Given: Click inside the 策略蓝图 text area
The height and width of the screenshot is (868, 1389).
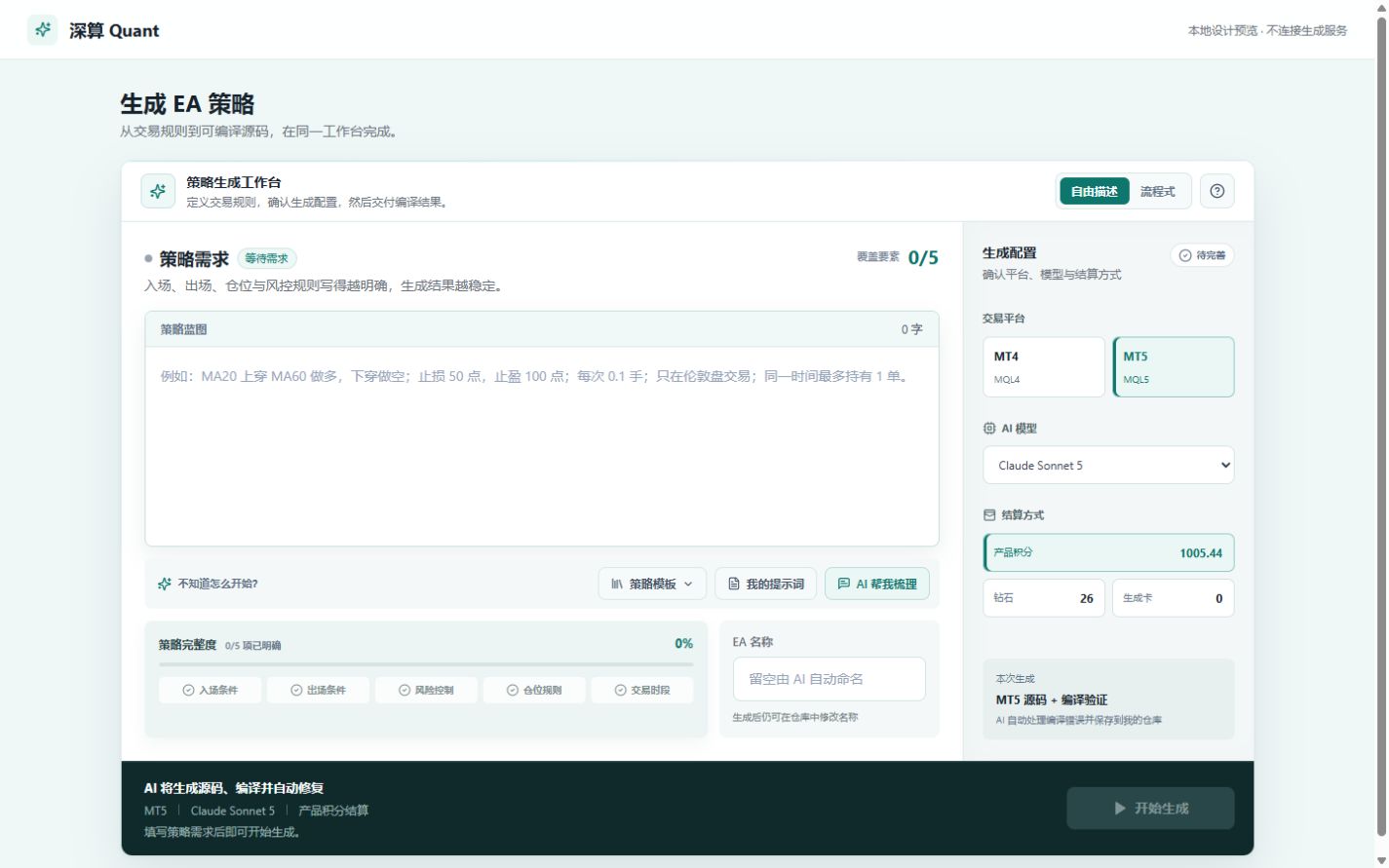Looking at the screenshot, I should tap(542, 445).
